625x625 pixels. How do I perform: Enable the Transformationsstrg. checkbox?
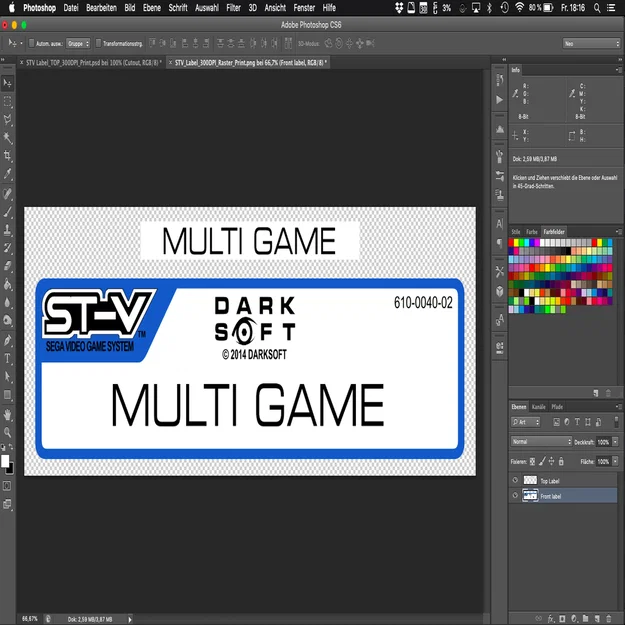click(98, 43)
